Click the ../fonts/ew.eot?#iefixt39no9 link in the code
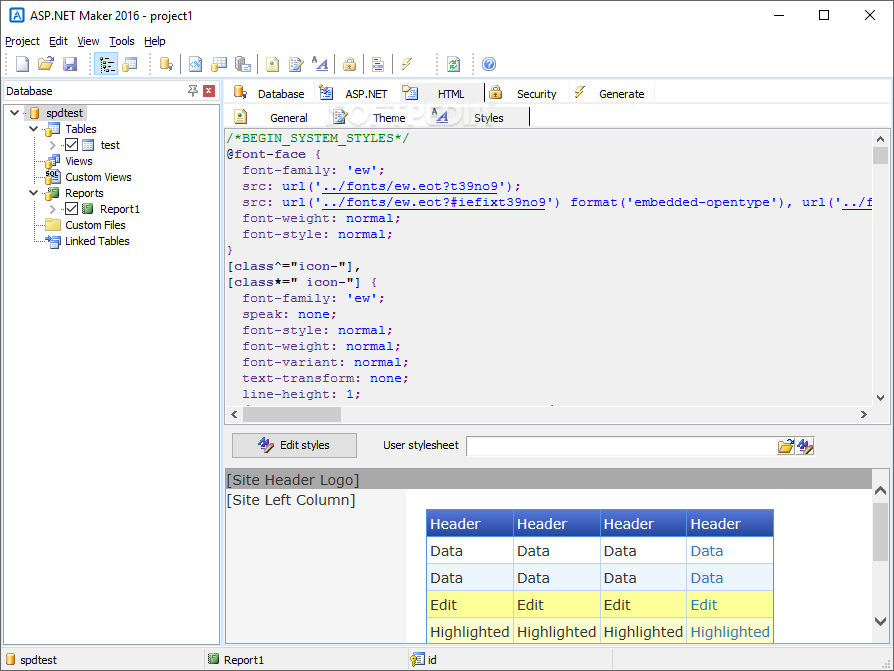The image size is (894, 671). pos(434,202)
